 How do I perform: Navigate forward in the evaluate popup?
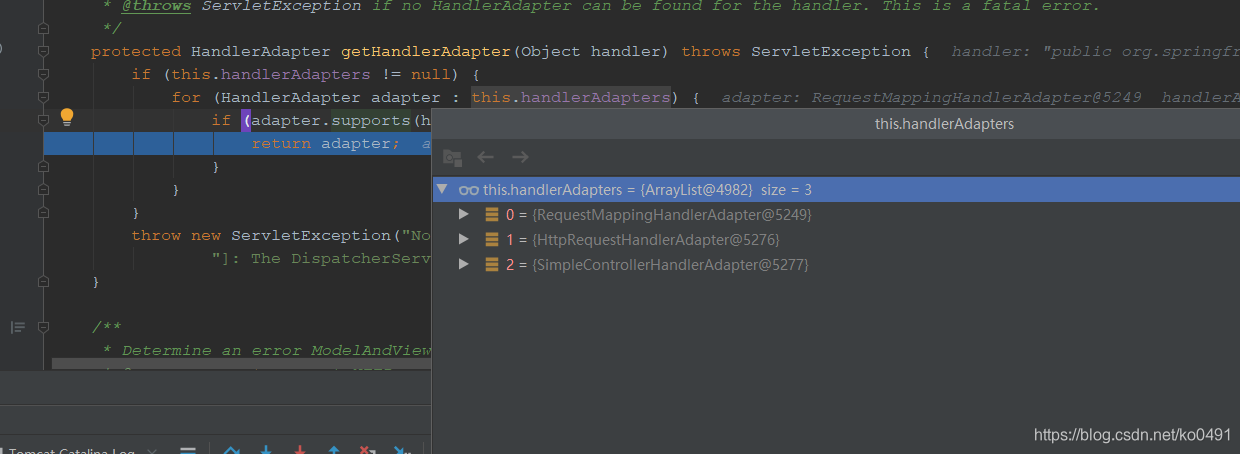tap(520, 157)
